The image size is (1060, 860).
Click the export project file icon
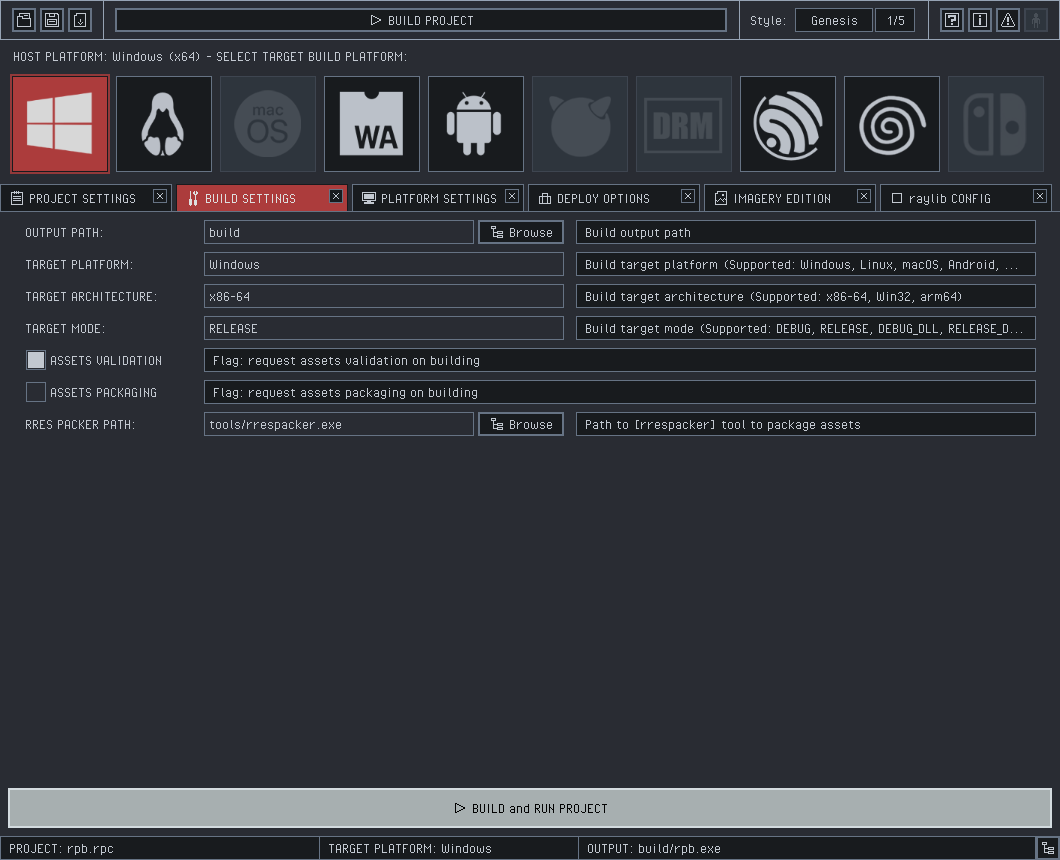tap(80, 20)
